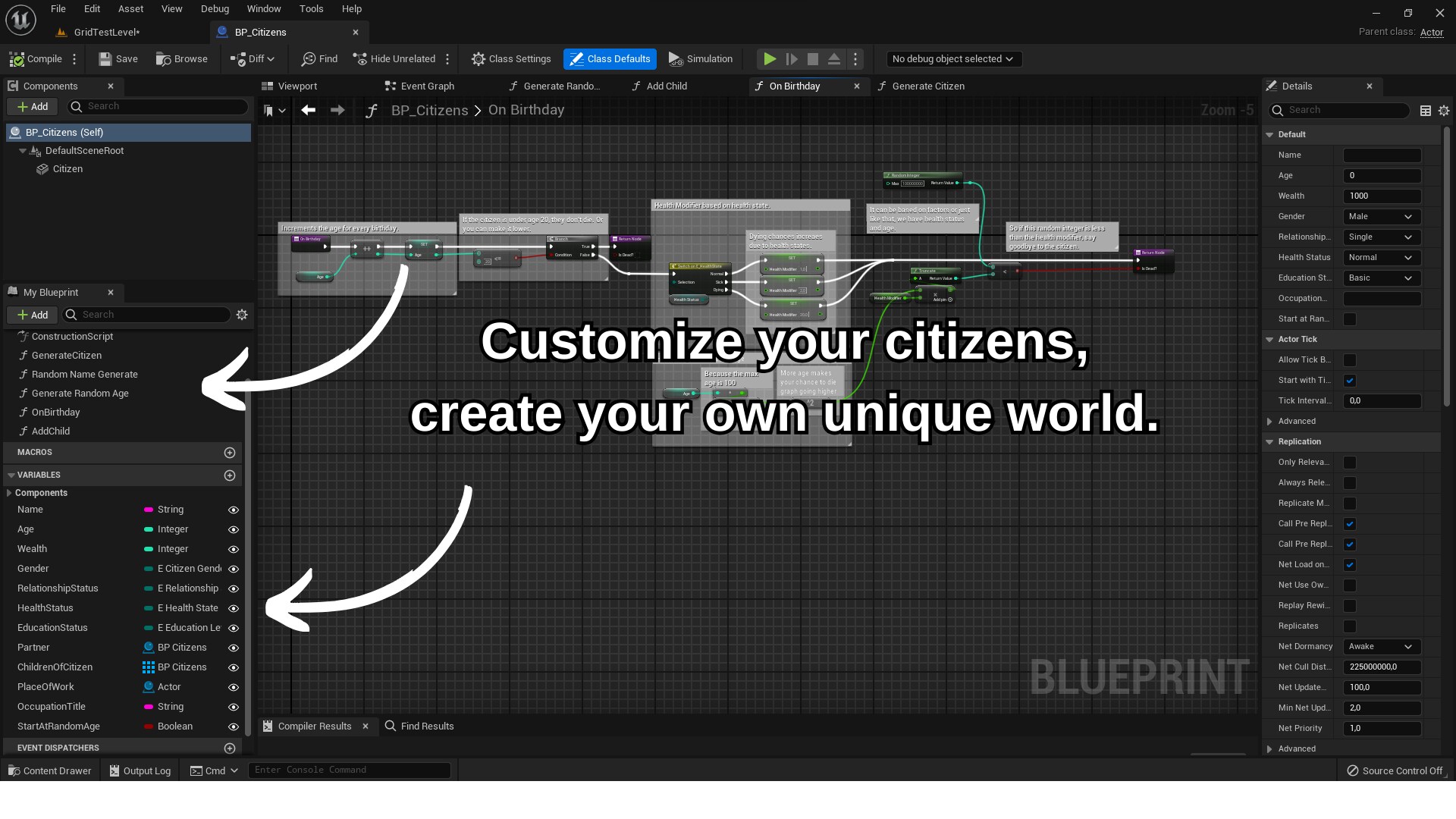Toggle visibility of the Age variable
Viewport: 1456px width, 819px height.
click(233, 529)
